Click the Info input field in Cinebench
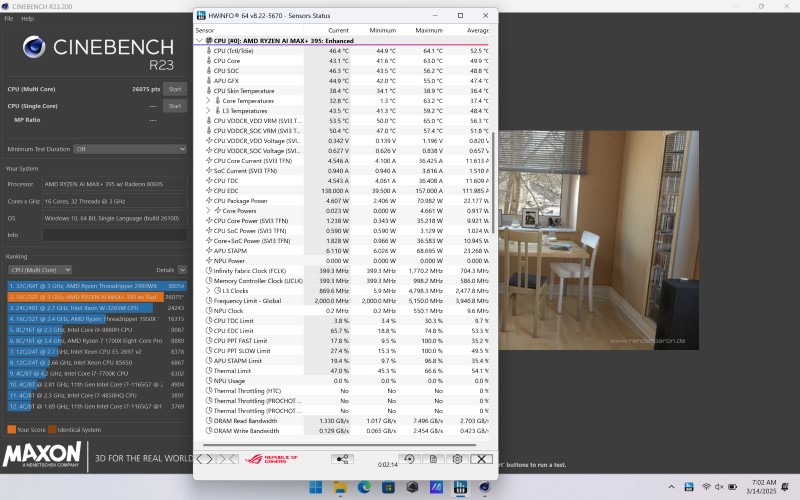This screenshot has height=500, width=800. (115, 235)
